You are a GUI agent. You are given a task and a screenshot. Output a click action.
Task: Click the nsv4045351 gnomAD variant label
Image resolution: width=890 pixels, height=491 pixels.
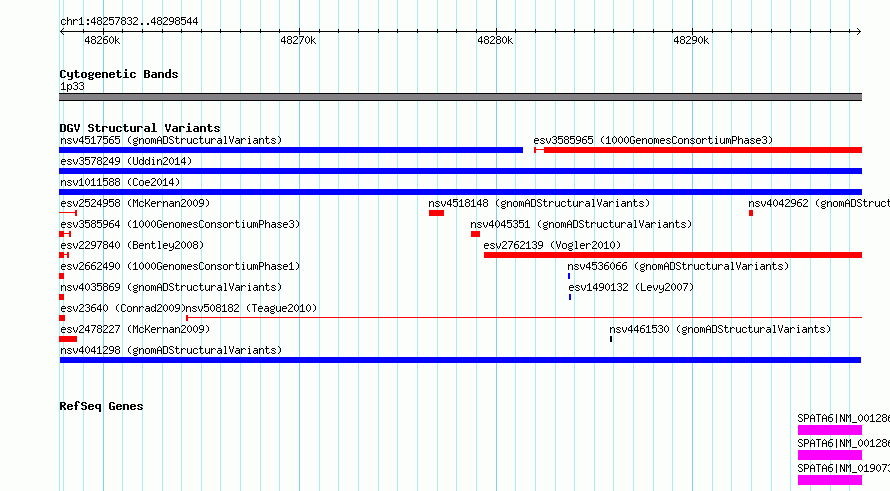581,224
